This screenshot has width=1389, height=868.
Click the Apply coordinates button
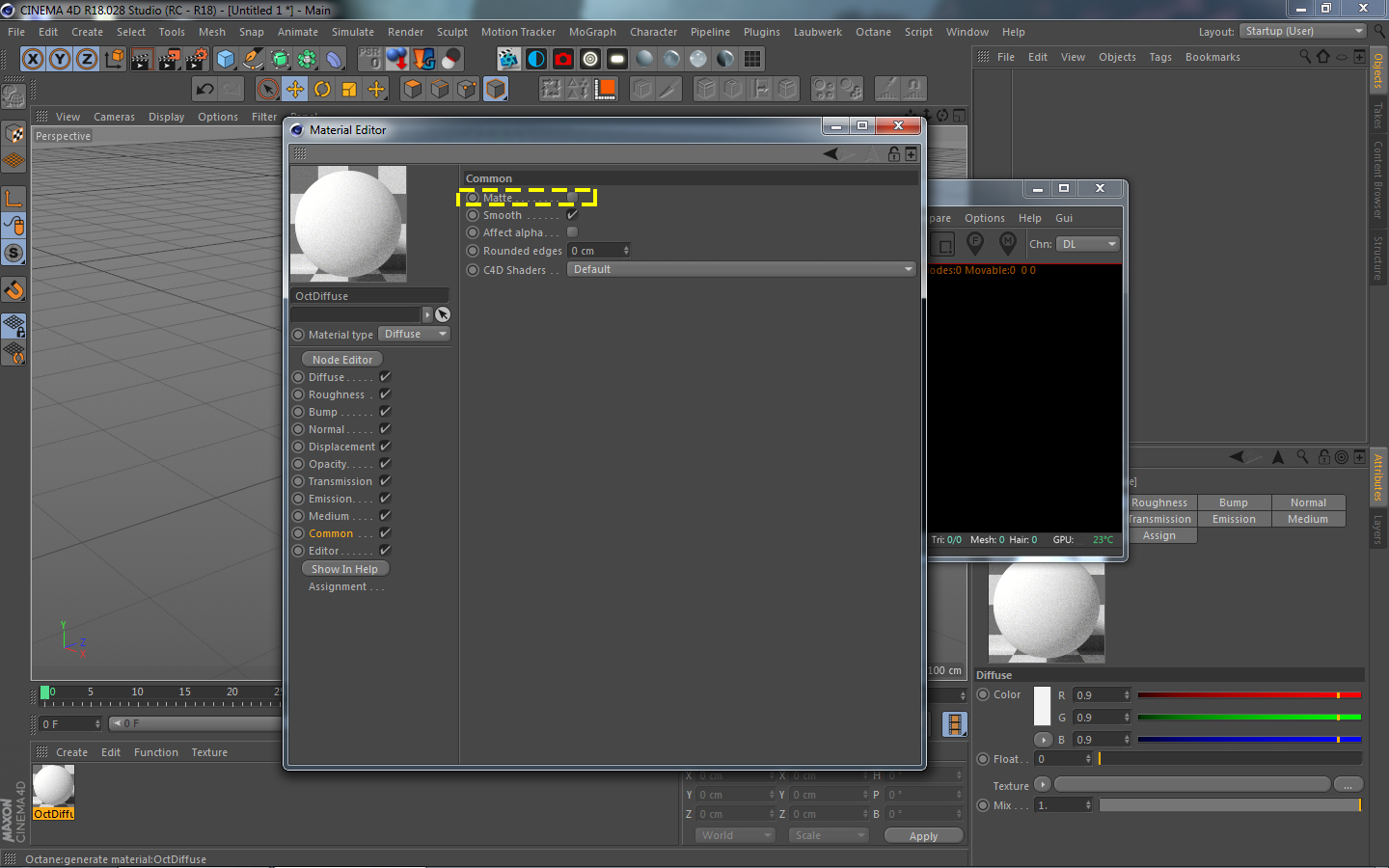923,836
